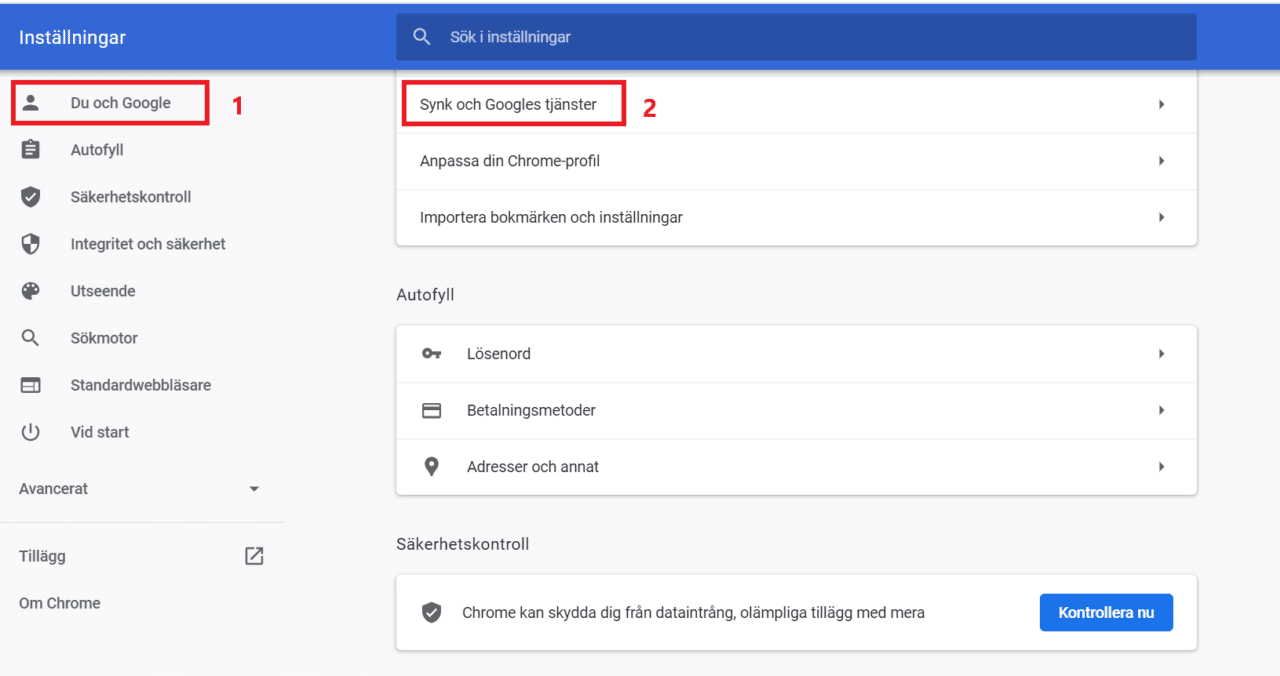Click the browser window icon for Standardwebbläsare

pyautogui.click(x=31, y=385)
